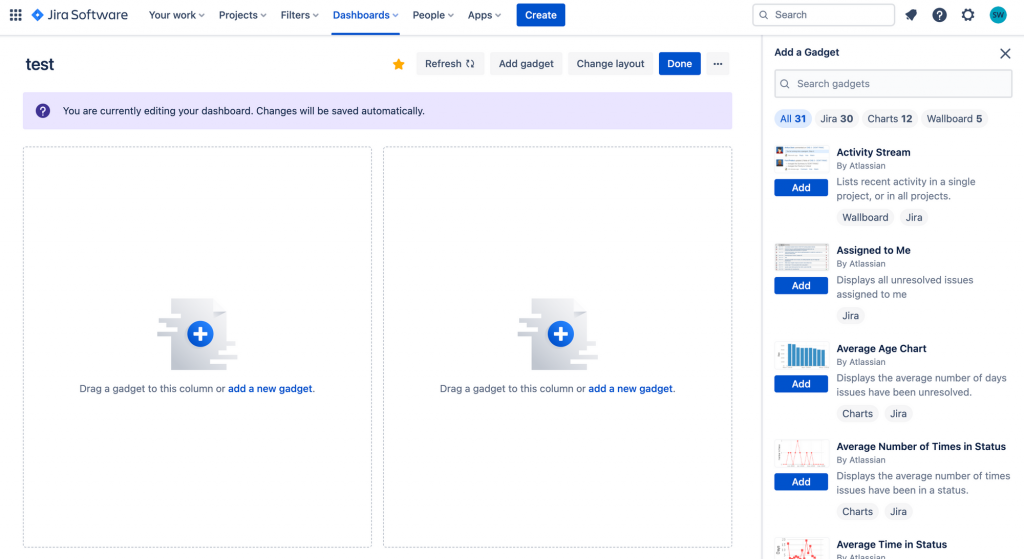The width and height of the screenshot is (1024, 559).
Task: Select the Charts 12 filter tab
Action: click(x=889, y=119)
